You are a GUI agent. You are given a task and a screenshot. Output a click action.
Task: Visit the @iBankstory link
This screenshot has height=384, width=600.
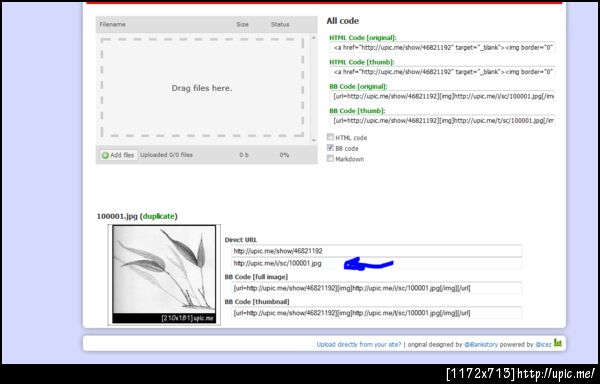coord(481,345)
